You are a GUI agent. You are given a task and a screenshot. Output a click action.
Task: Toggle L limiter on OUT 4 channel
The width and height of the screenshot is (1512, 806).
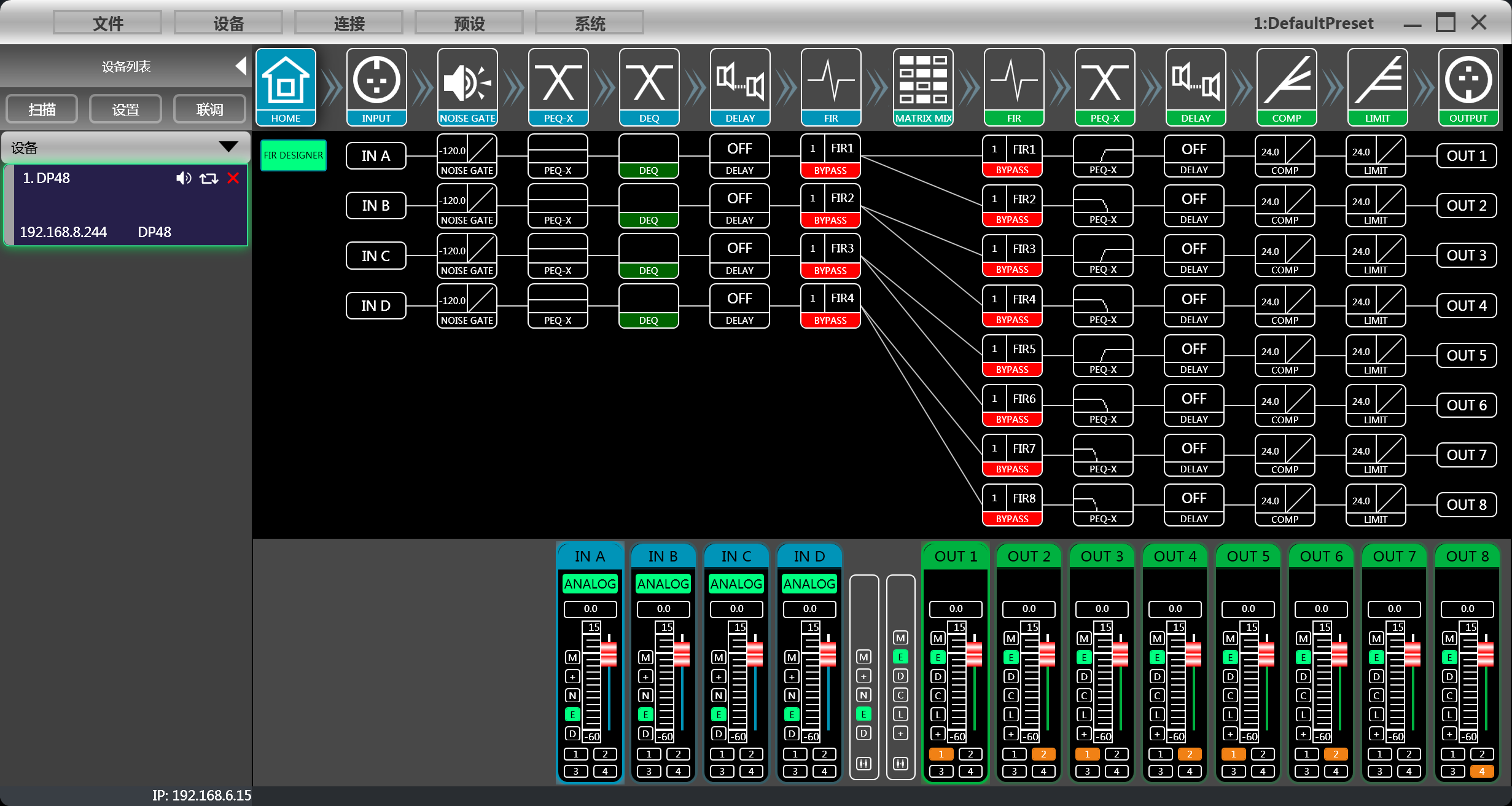click(1157, 714)
